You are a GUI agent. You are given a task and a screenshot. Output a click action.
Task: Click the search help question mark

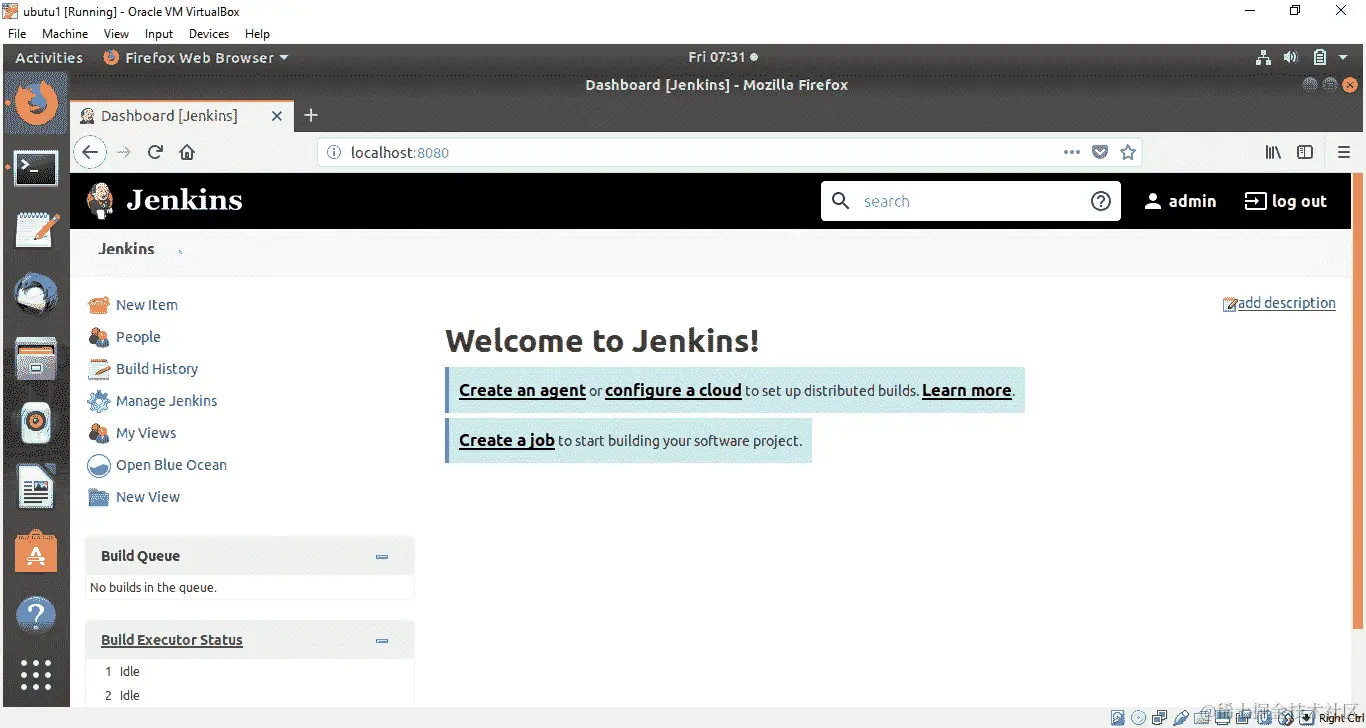coord(1101,200)
